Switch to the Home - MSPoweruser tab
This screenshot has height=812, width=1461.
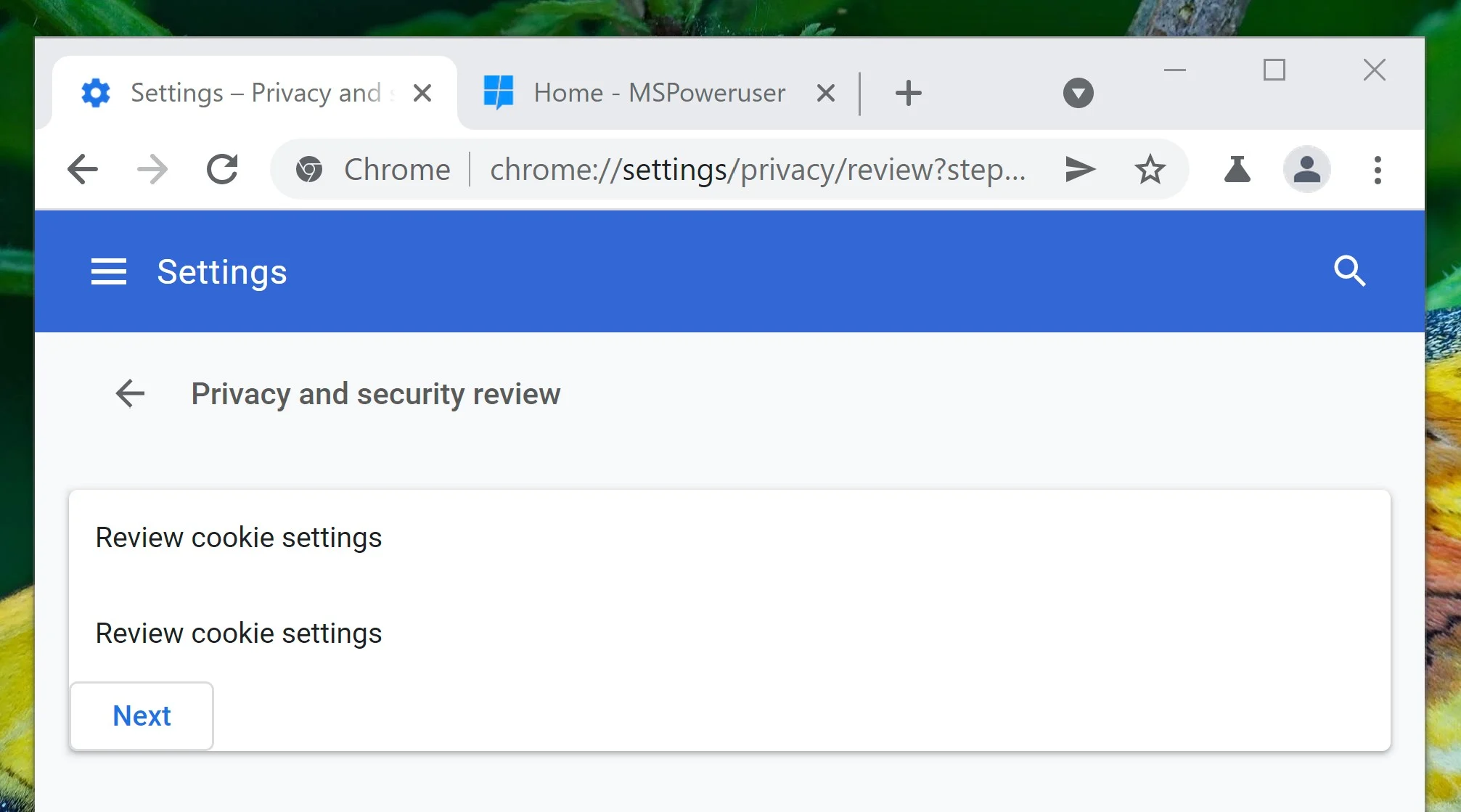(658, 93)
